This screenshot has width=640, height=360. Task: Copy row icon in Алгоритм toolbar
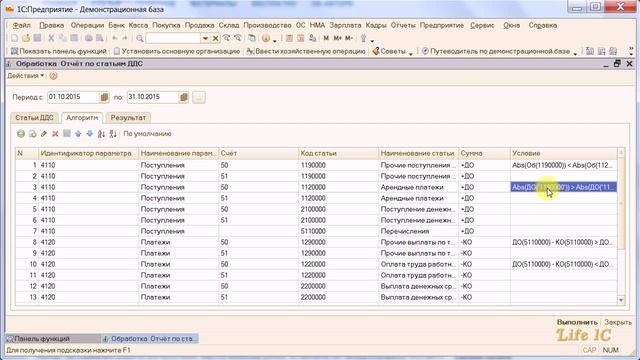[x=32, y=134]
